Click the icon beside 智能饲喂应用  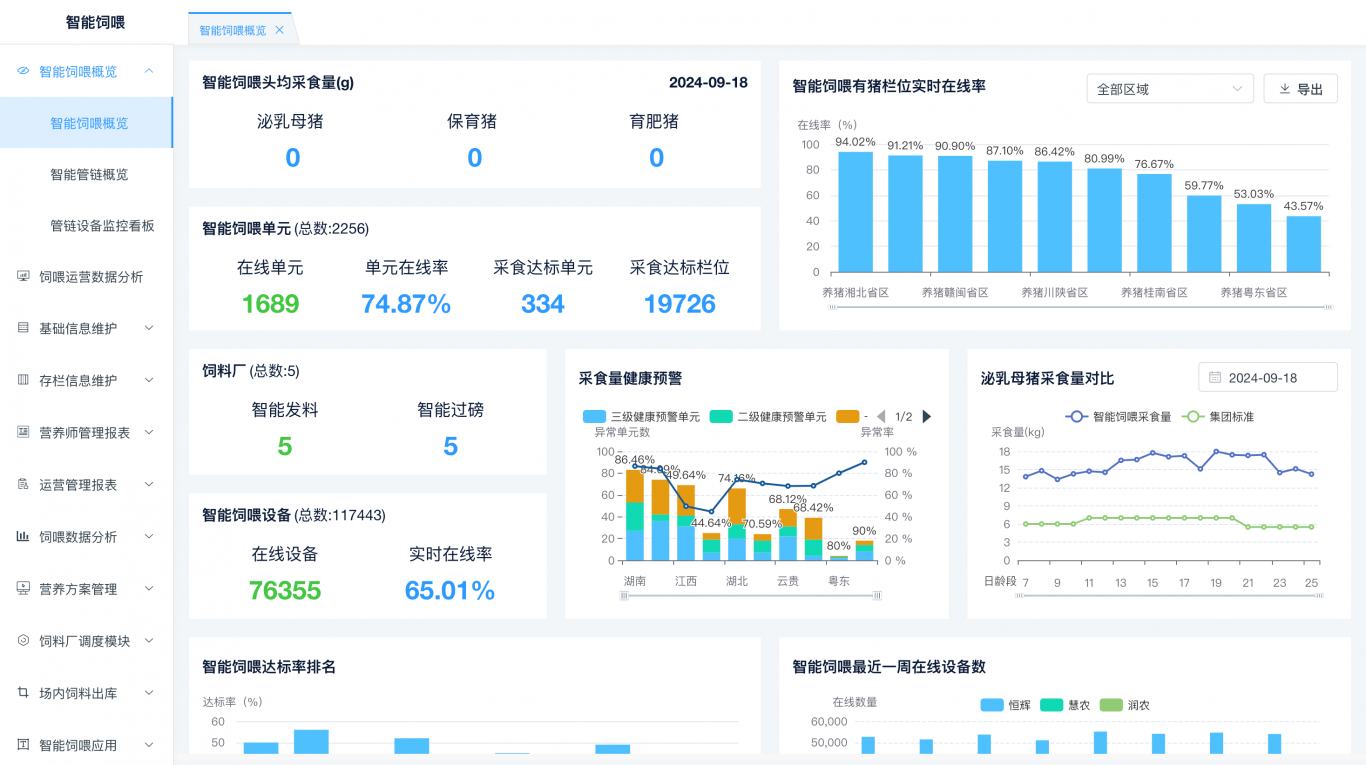coord(23,744)
